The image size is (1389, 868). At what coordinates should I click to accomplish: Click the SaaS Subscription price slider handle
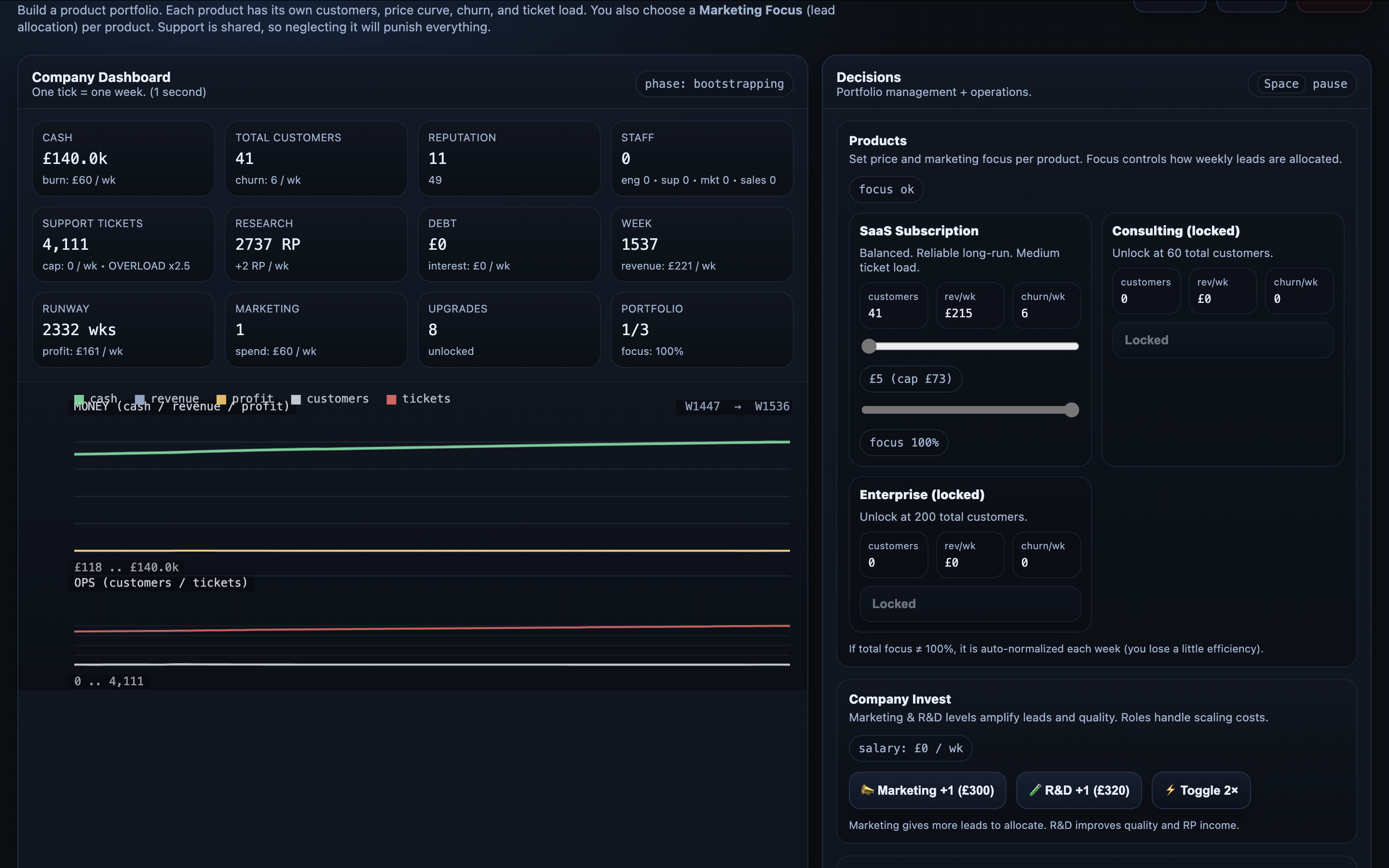[869, 346]
